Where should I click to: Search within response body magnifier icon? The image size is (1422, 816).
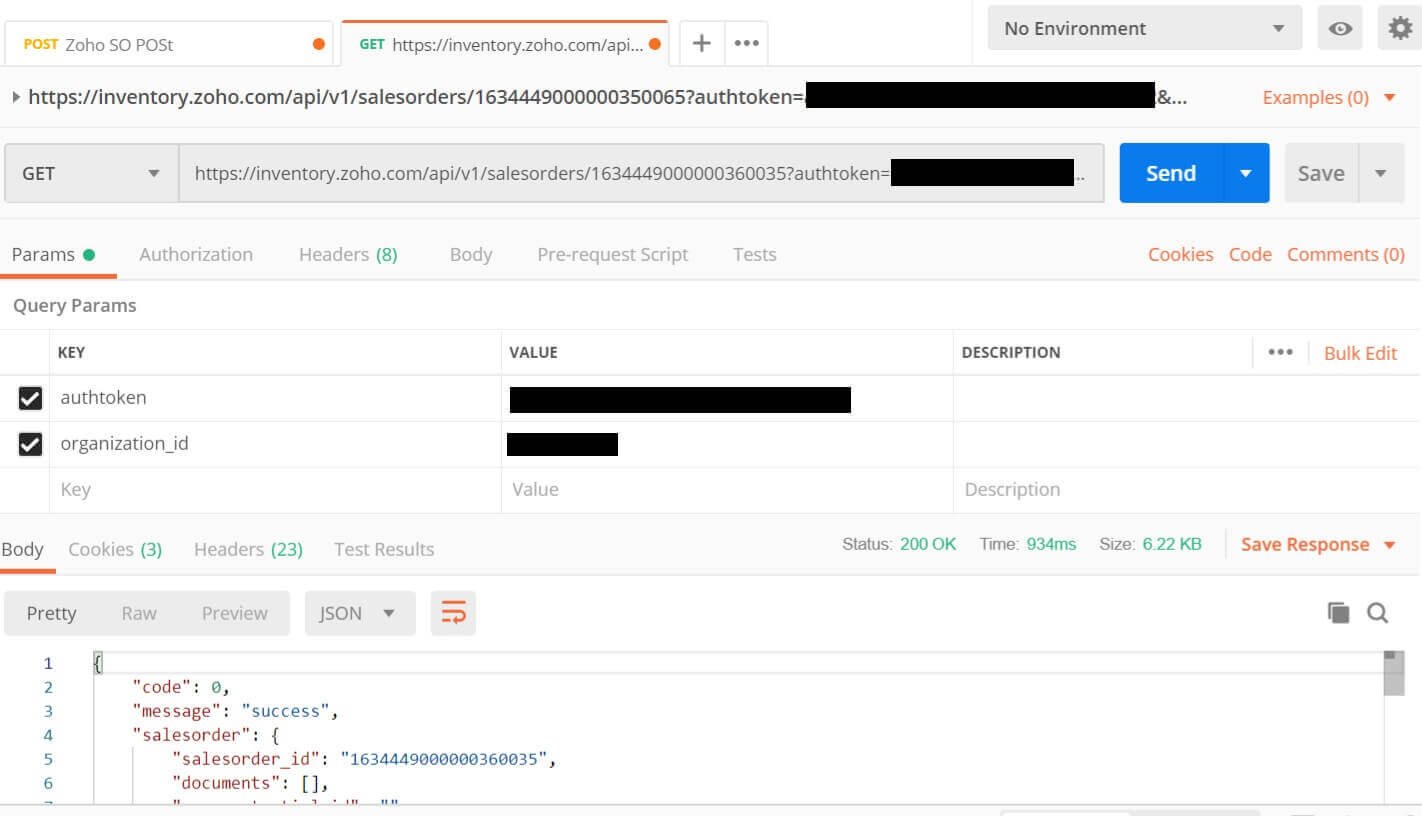tap(1378, 613)
